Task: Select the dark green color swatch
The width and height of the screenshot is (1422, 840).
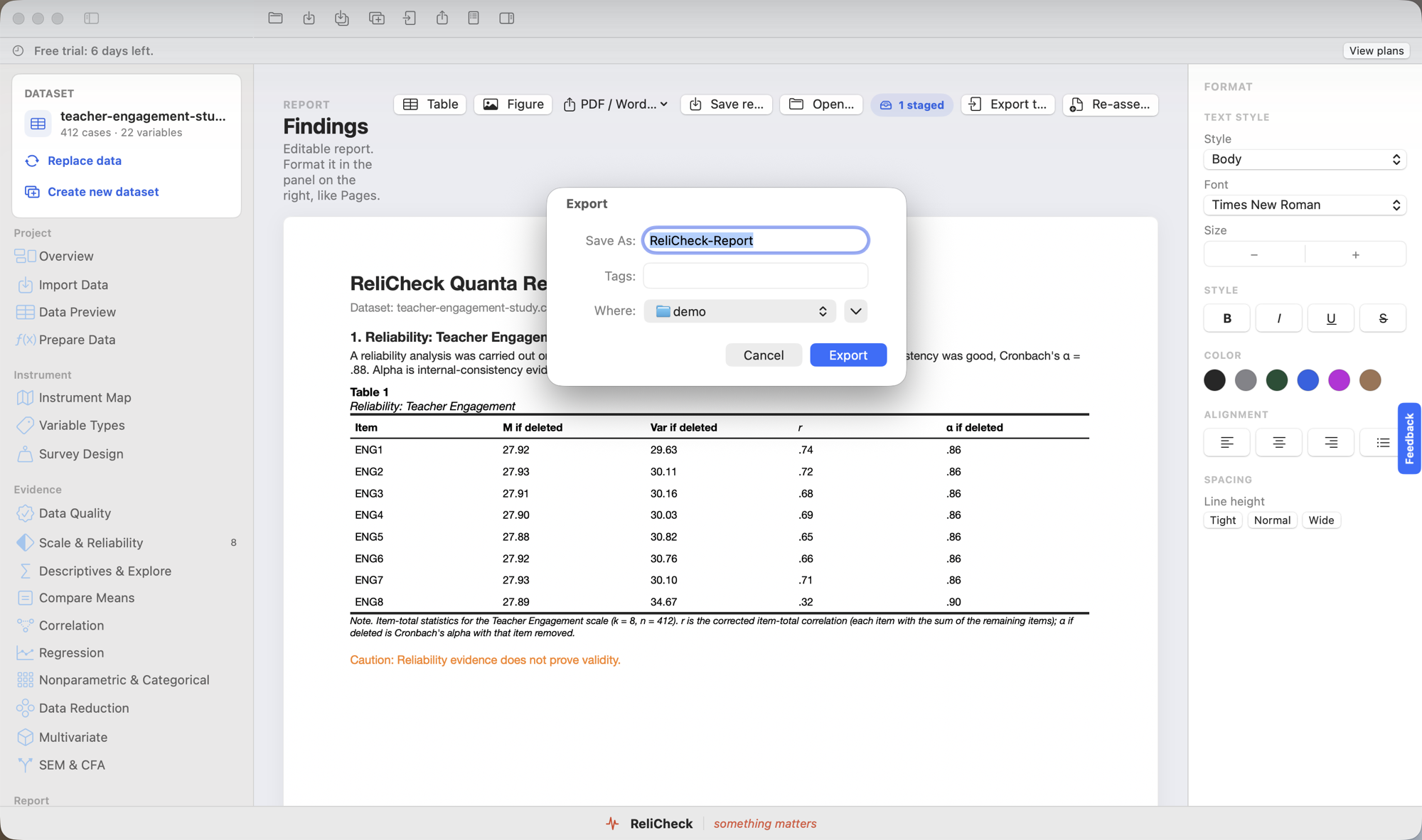Action: 1277,380
